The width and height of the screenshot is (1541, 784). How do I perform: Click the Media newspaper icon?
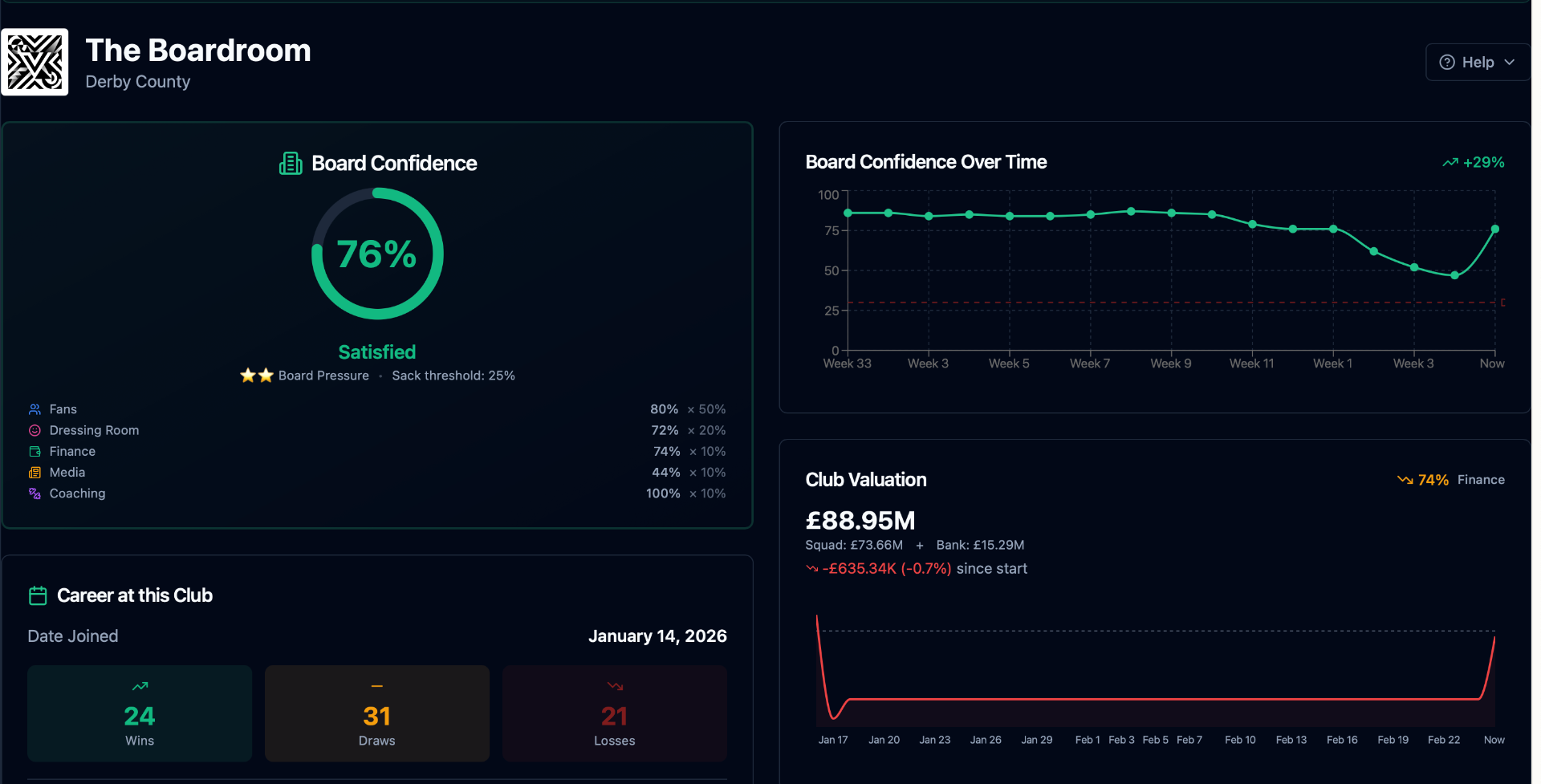point(35,473)
